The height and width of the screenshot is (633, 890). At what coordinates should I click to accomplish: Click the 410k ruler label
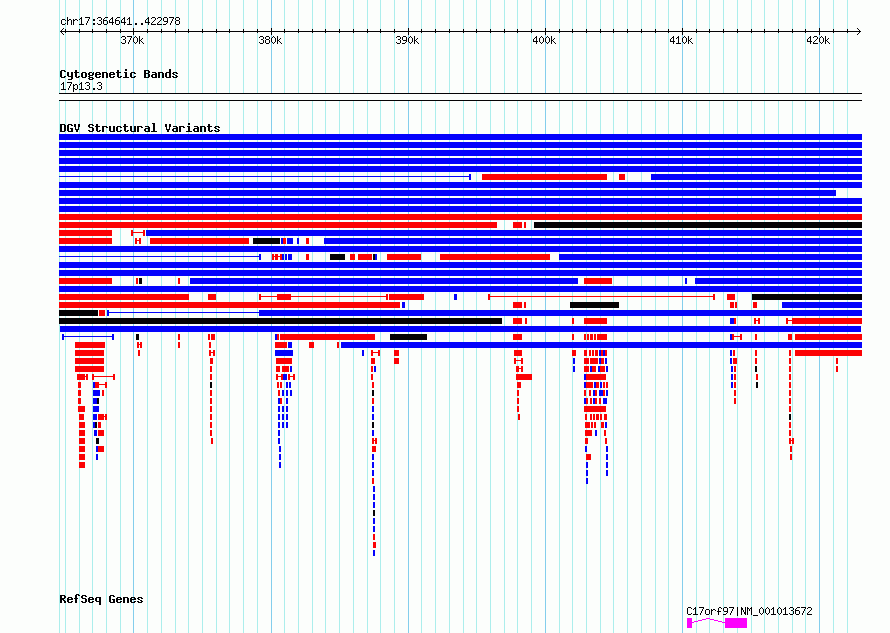[x=681, y=40]
